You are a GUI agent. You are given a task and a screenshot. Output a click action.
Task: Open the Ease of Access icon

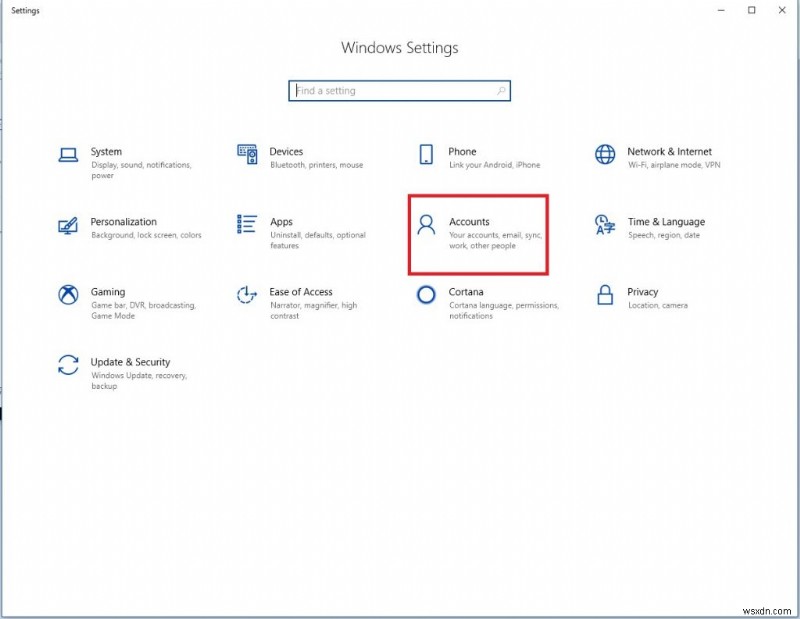247,294
